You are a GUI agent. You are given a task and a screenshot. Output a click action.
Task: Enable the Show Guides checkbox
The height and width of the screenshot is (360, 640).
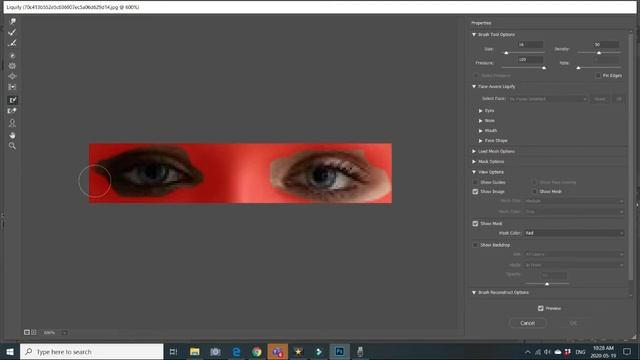point(475,182)
